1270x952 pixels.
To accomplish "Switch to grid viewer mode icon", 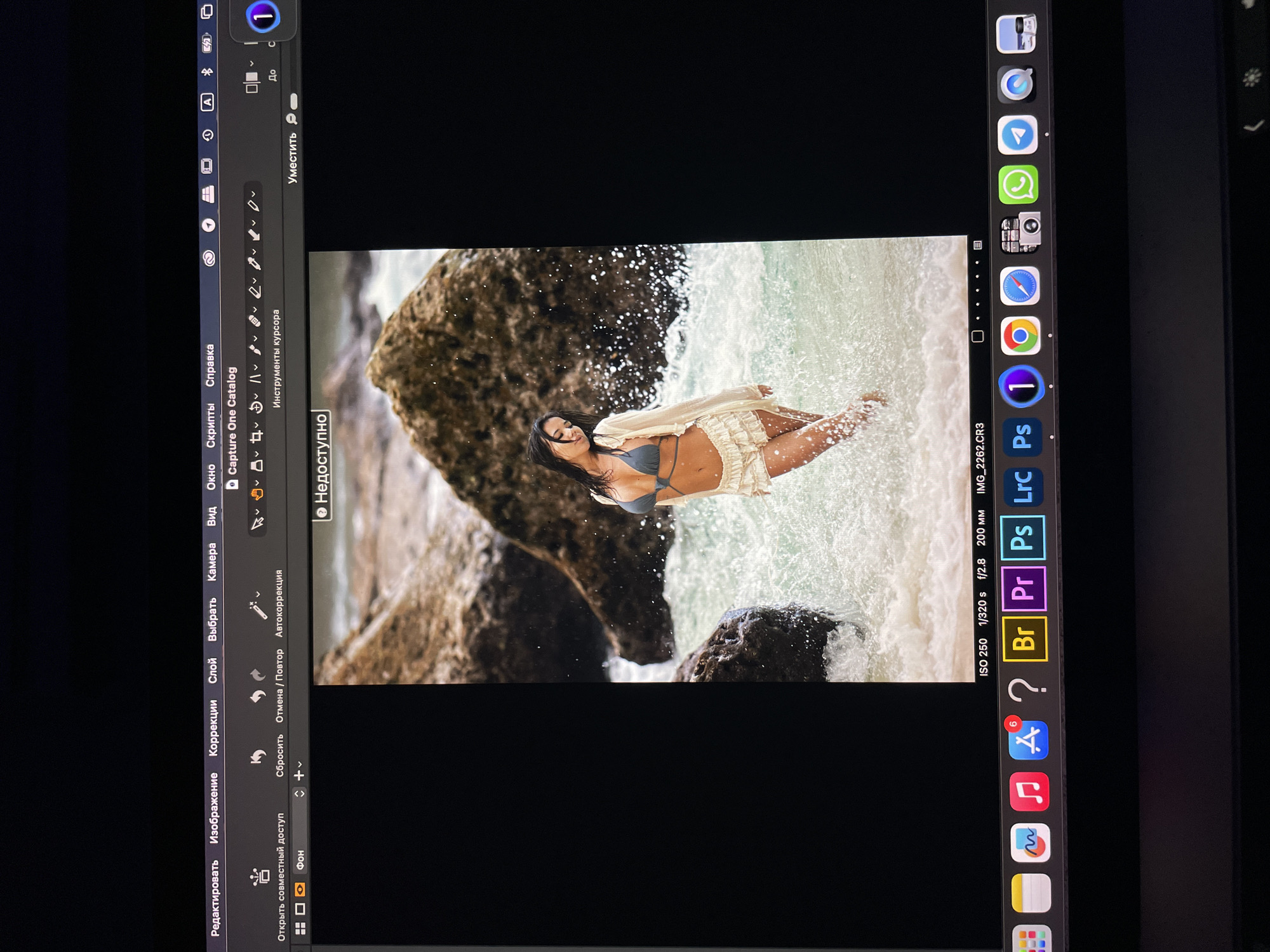I will [x=300, y=928].
